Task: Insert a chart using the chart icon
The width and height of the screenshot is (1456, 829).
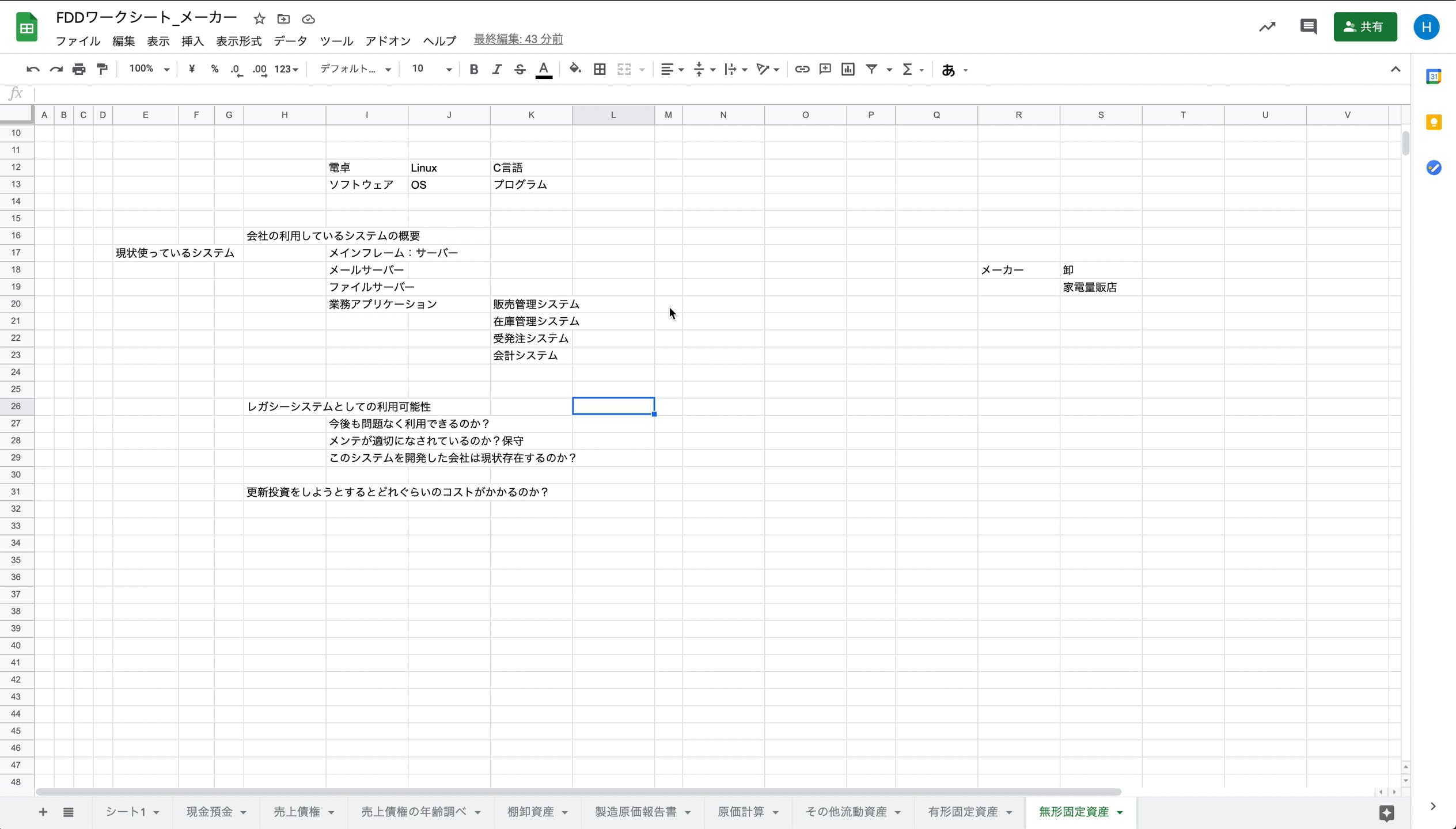Action: pos(847,69)
